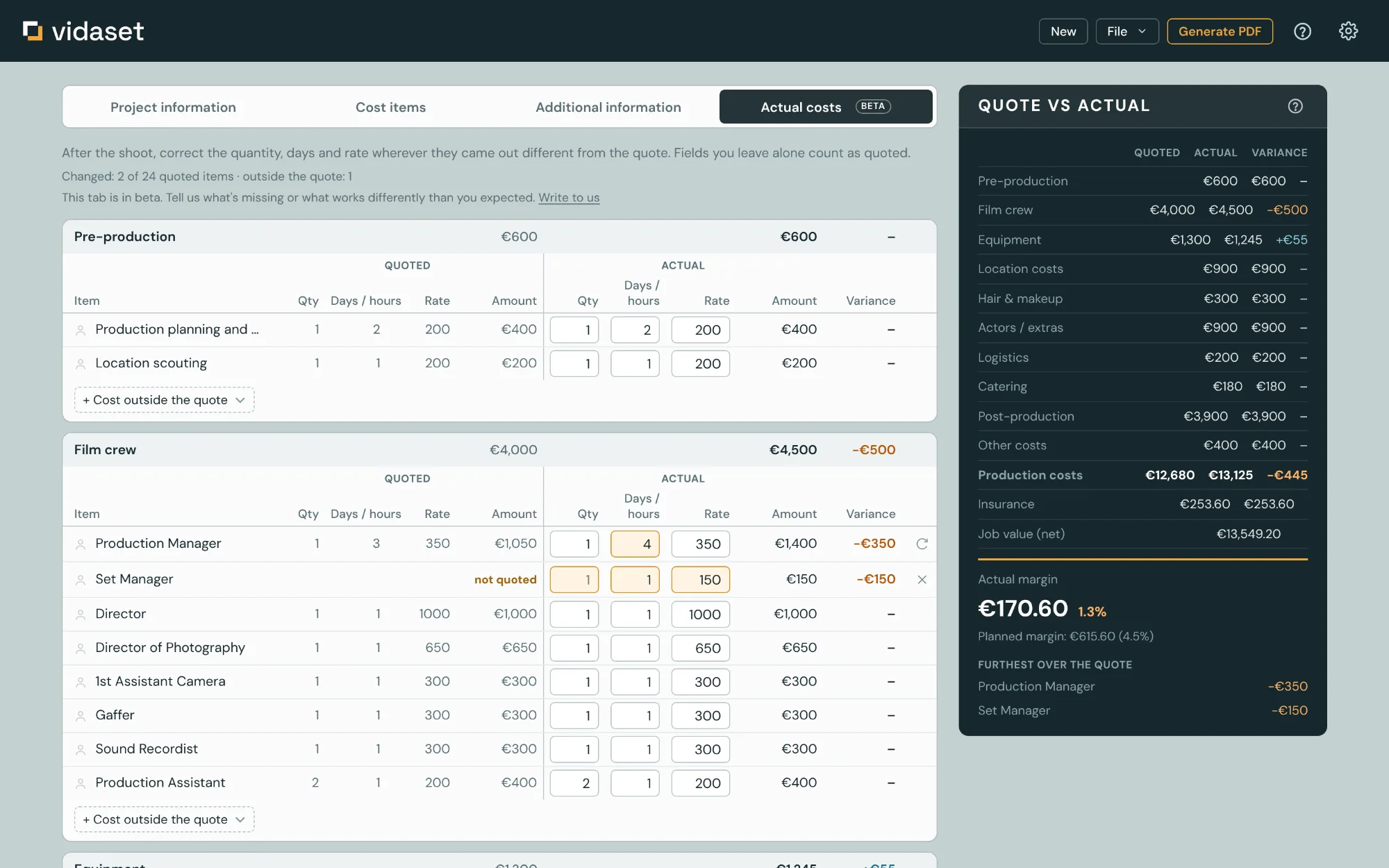This screenshot has width=1389, height=868.
Task: Click Film crew variance -€500 in summary panel
Action: (x=1287, y=210)
